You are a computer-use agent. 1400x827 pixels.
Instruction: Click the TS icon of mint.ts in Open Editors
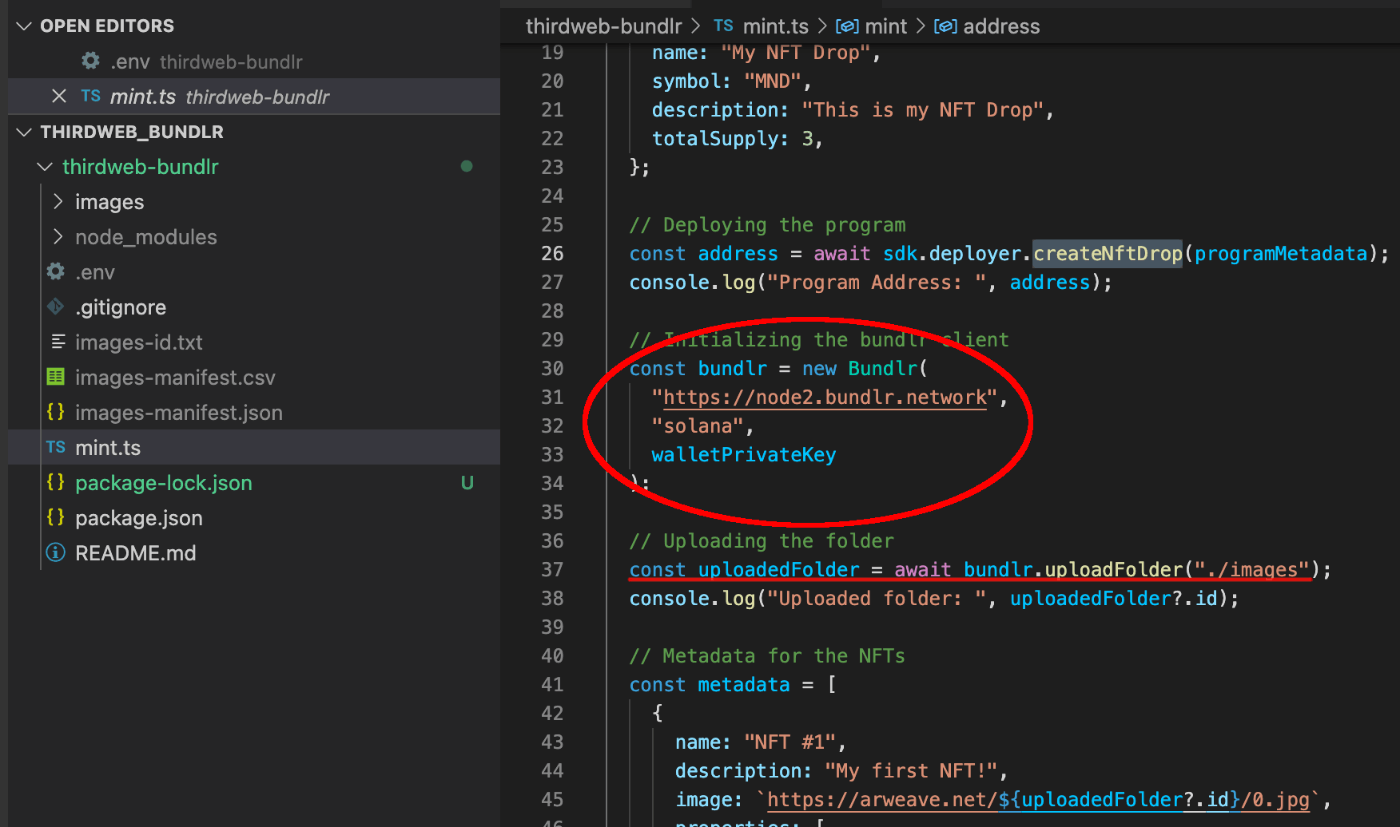[91, 97]
